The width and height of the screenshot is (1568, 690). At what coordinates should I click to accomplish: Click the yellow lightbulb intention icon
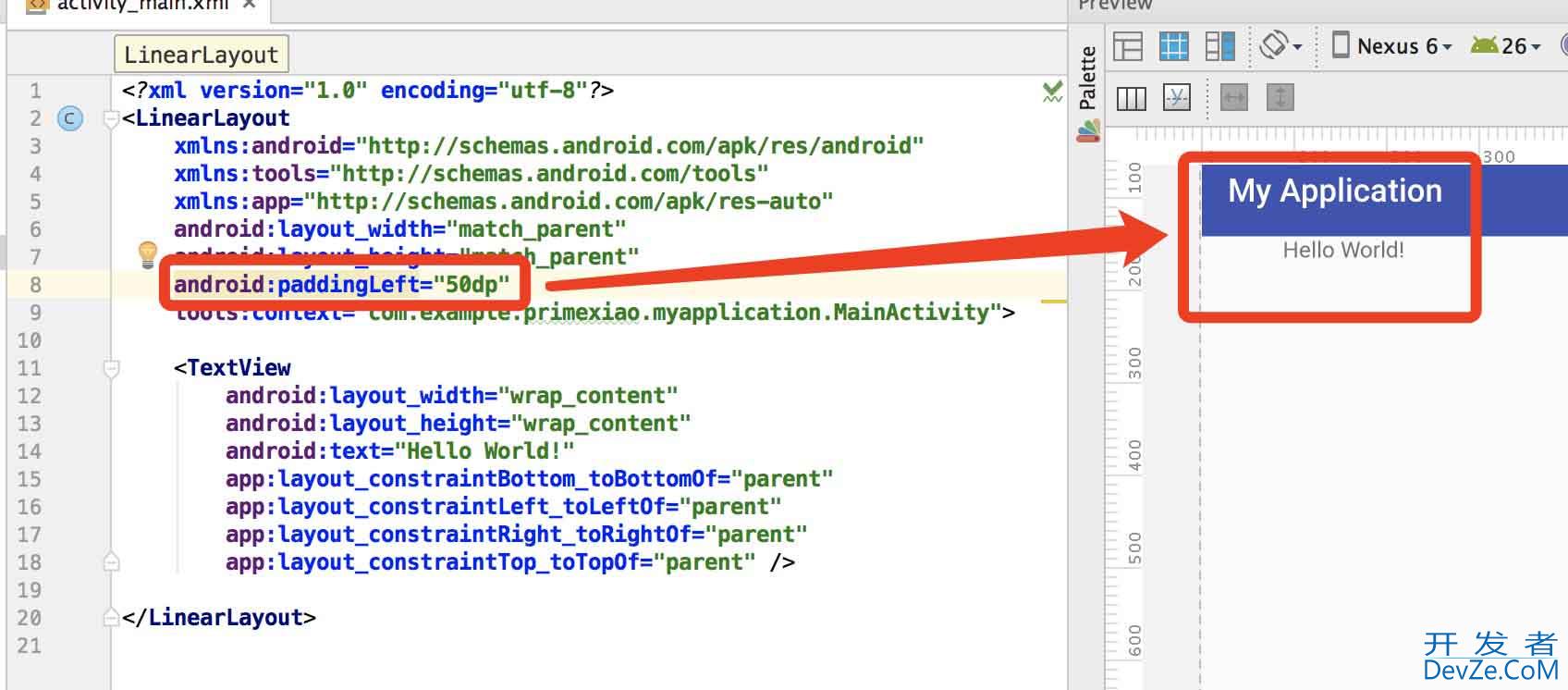pyautogui.click(x=147, y=254)
